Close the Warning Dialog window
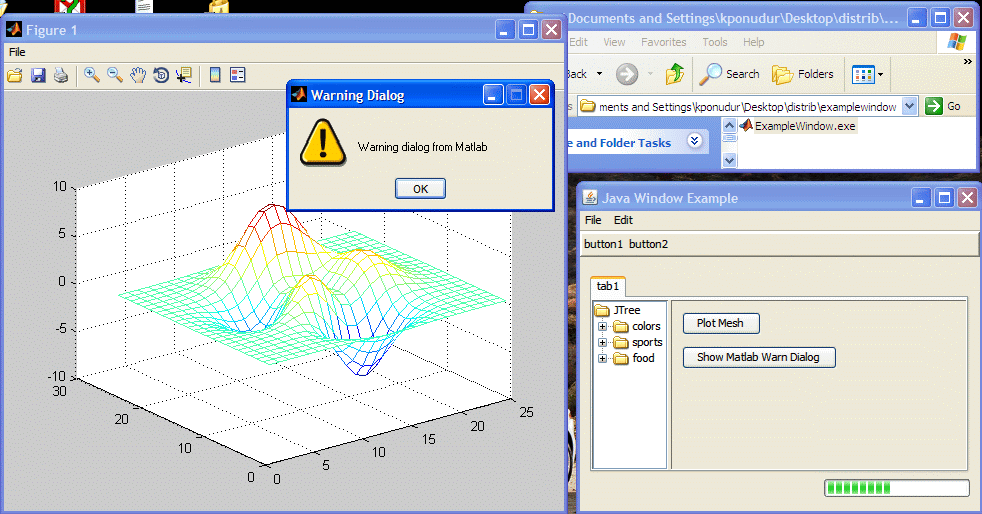Screen dimensions: 982x514 [x=539, y=95]
